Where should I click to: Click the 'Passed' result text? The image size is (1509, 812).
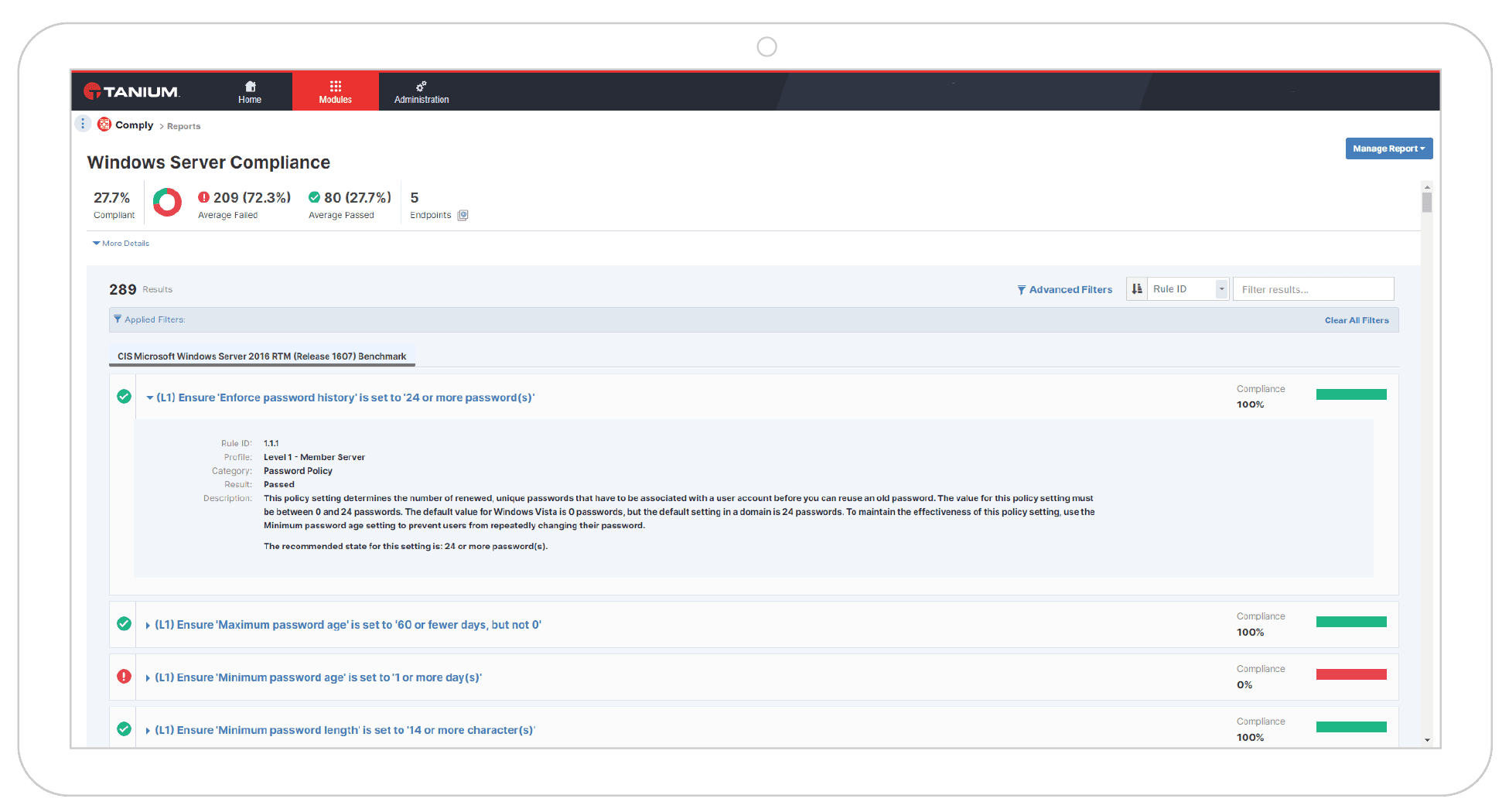point(279,484)
